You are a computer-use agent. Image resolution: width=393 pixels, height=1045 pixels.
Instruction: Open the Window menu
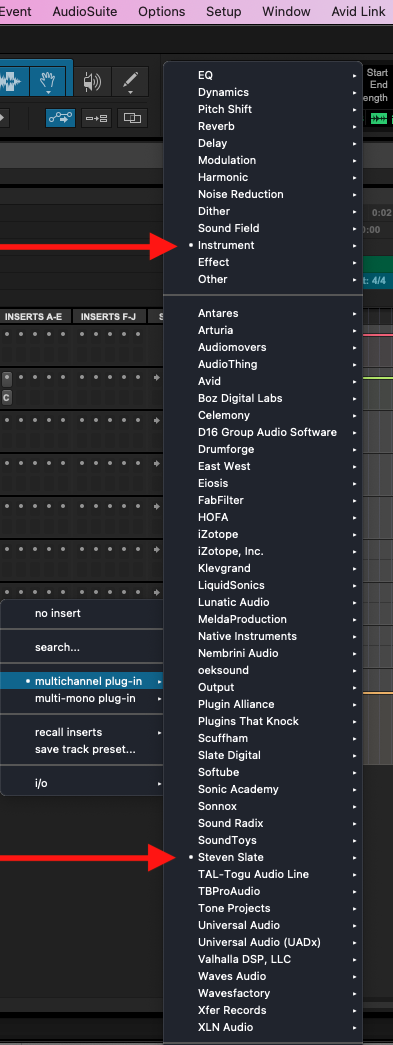[x=286, y=11]
